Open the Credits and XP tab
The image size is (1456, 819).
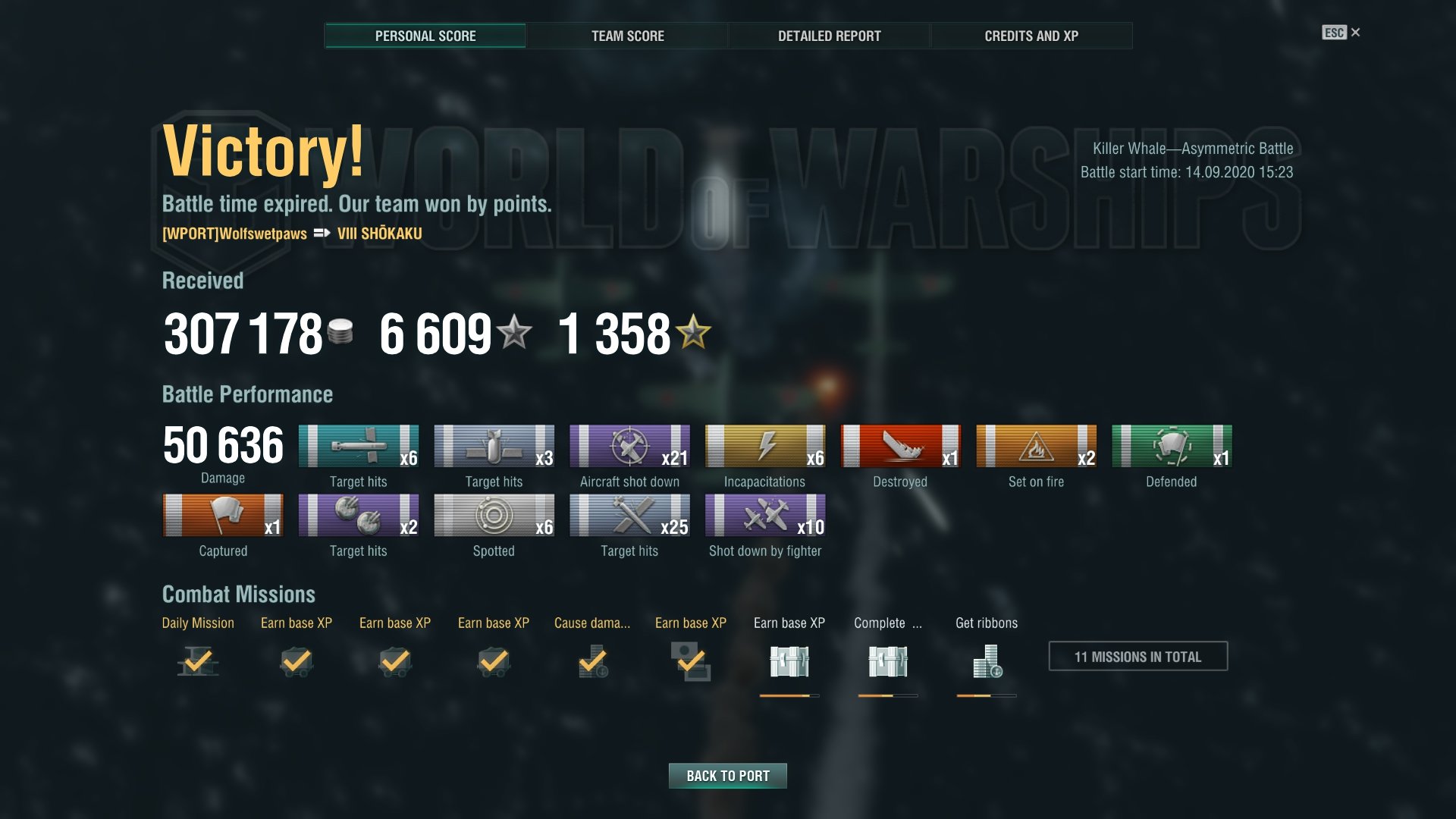point(1031,36)
